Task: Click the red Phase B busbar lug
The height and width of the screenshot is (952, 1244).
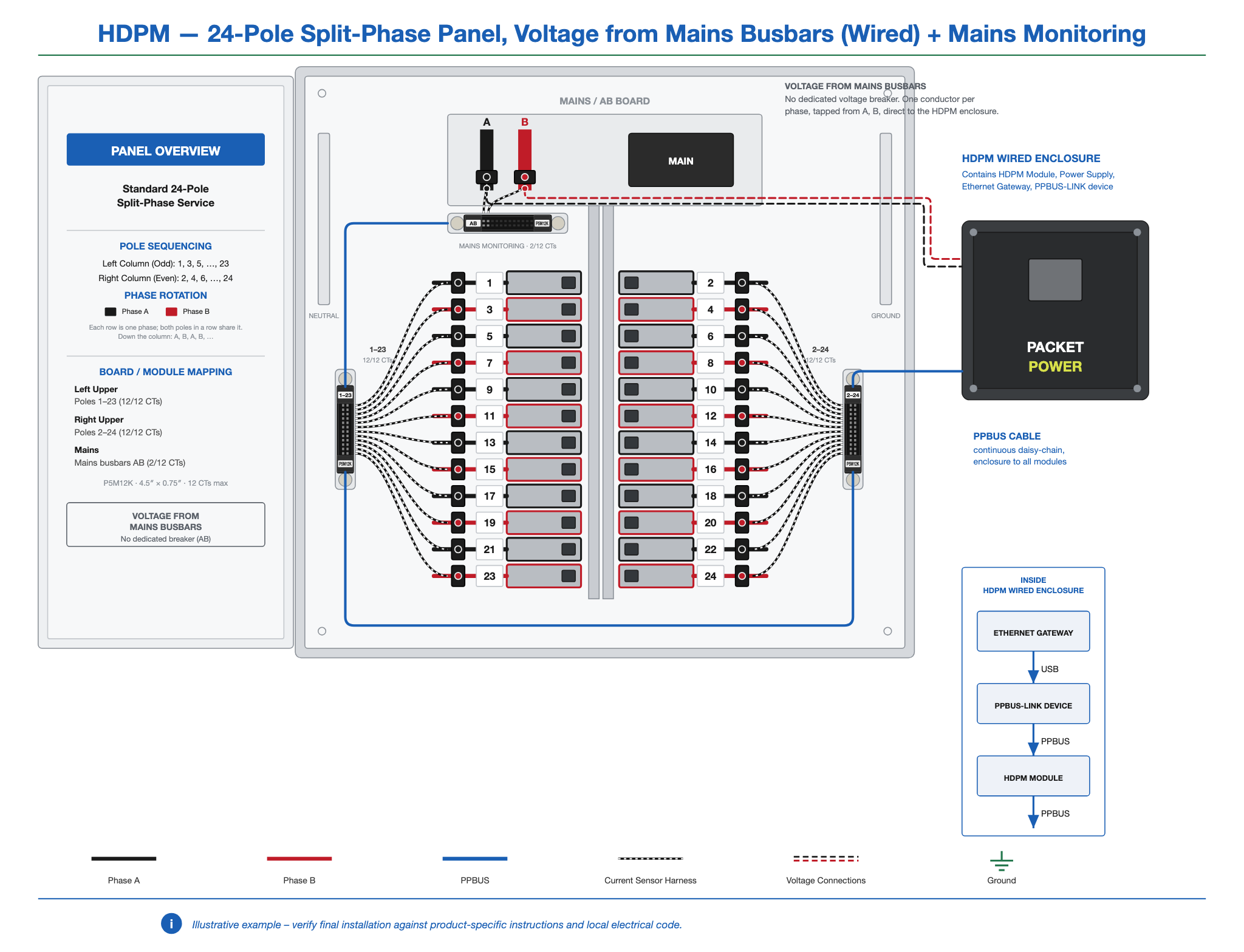Action: click(525, 177)
